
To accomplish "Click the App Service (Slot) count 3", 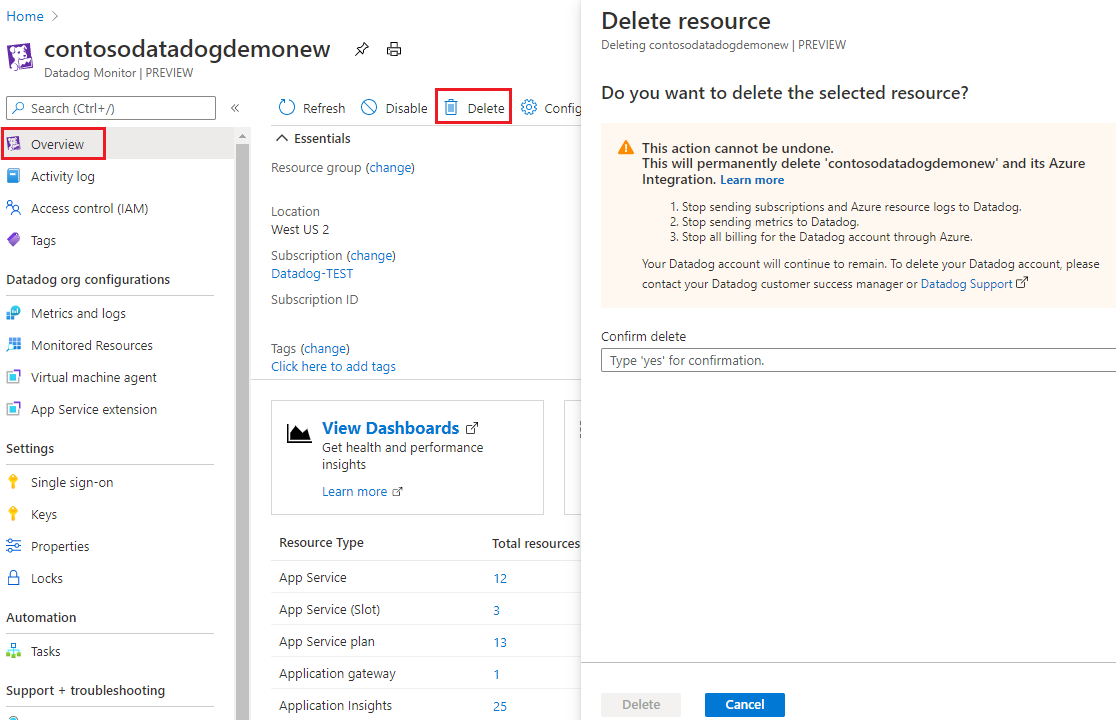I will (496, 610).
